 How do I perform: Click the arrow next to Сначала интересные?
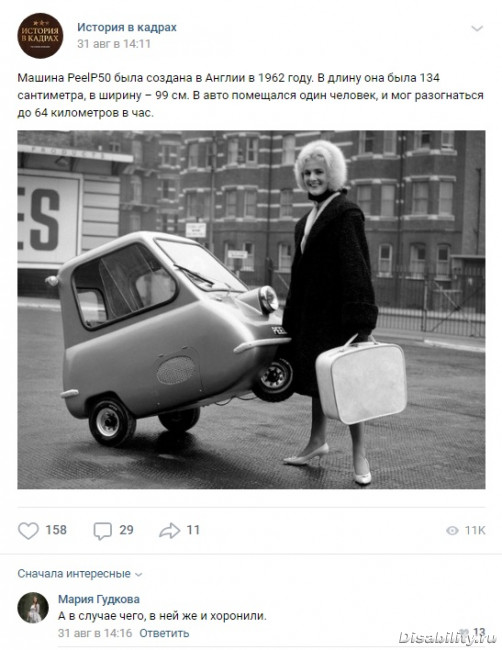pos(139,575)
